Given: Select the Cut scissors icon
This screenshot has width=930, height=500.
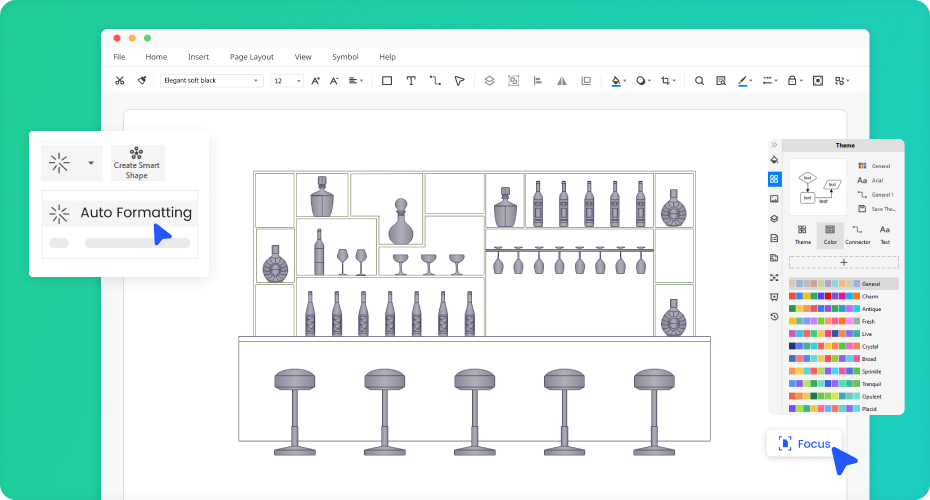Looking at the screenshot, I should coord(120,81).
